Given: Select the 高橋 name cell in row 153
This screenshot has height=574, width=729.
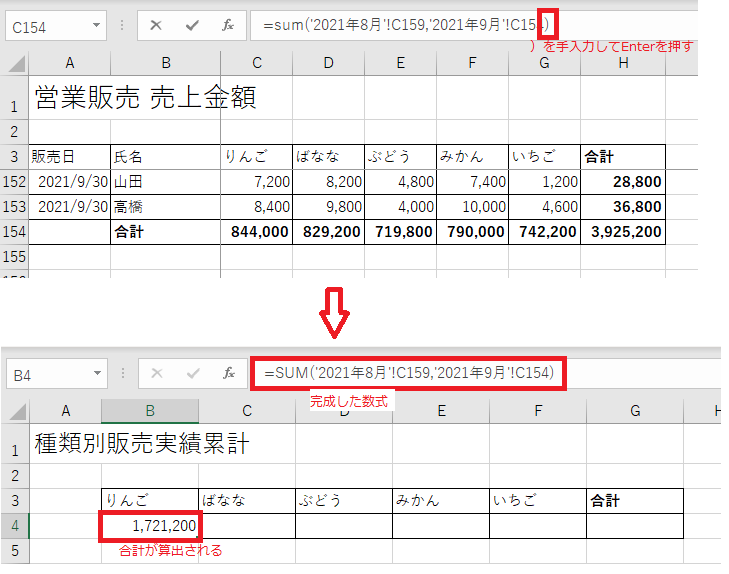Looking at the screenshot, I should click(165, 207).
